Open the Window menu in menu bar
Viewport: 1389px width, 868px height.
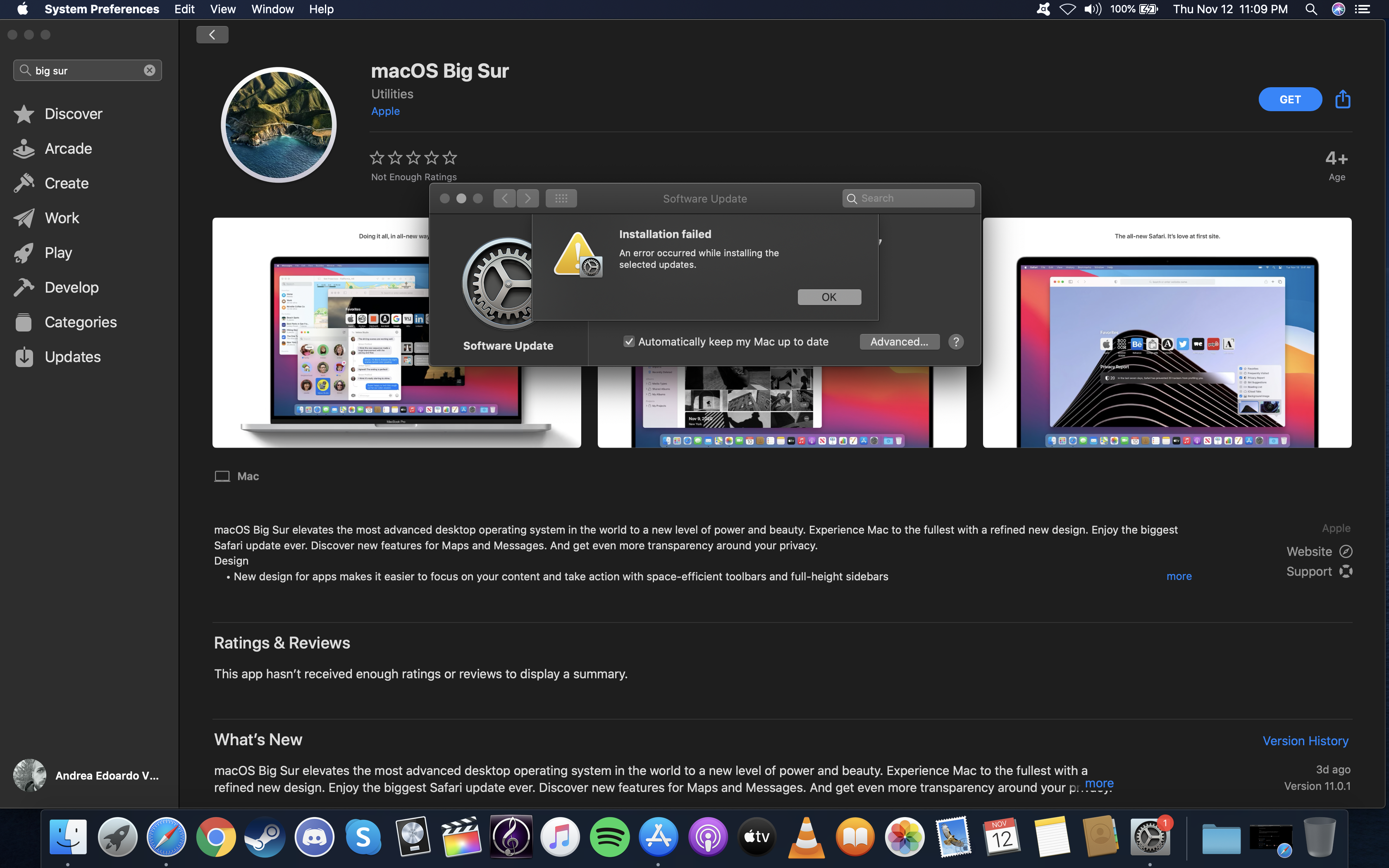pyautogui.click(x=272, y=9)
